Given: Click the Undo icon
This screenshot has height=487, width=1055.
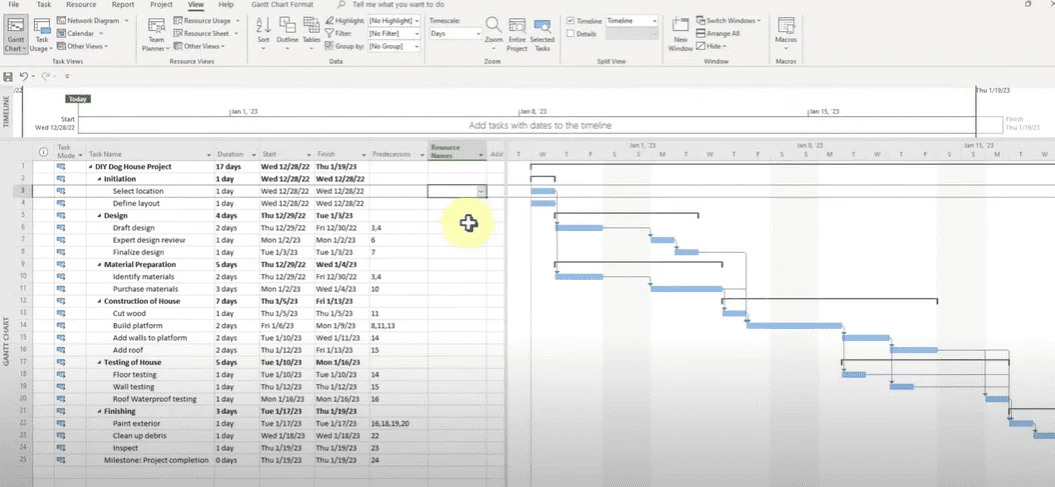Looking at the screenshot, I should click(24, 77).
